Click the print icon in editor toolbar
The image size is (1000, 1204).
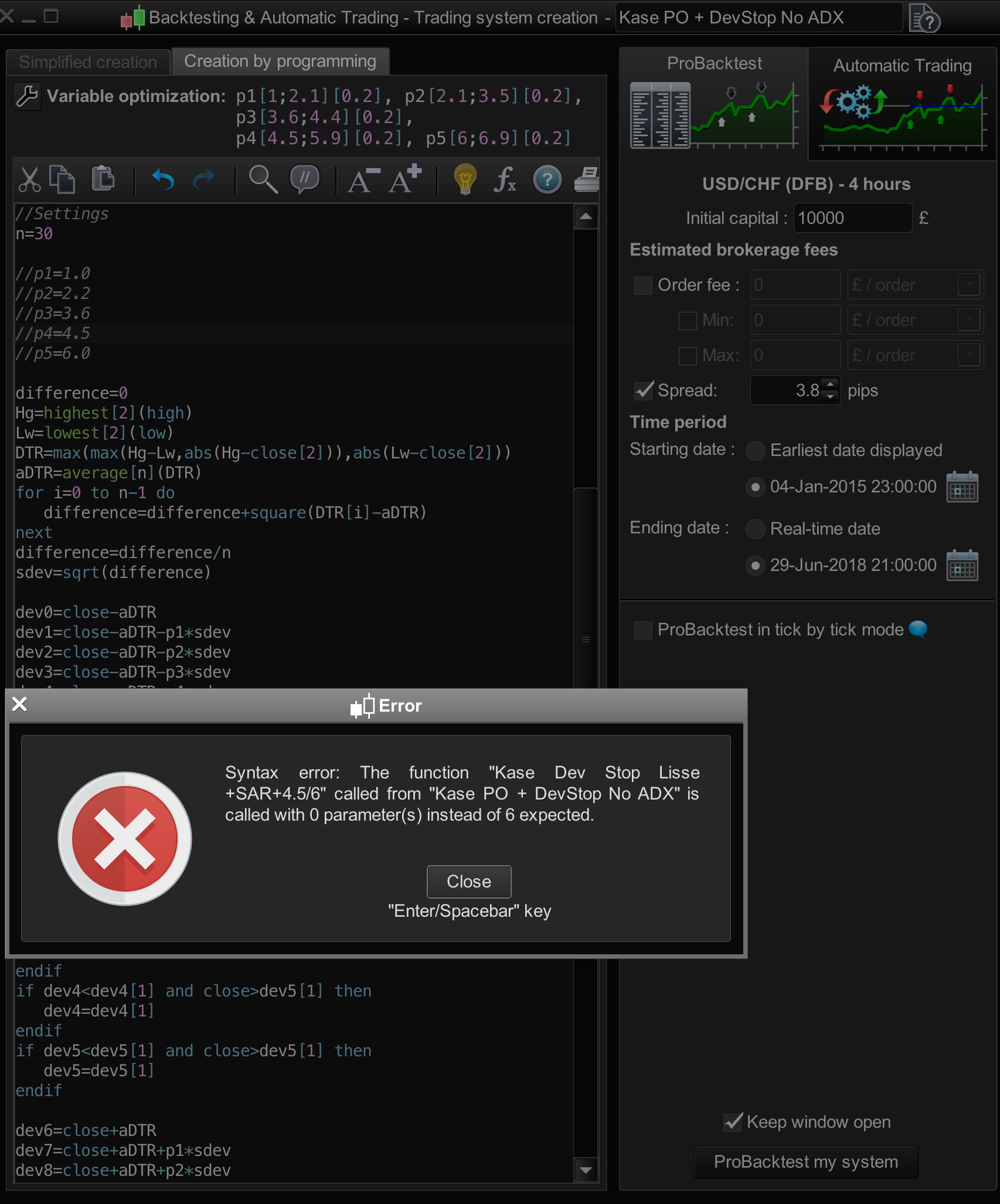click(587, 180)
